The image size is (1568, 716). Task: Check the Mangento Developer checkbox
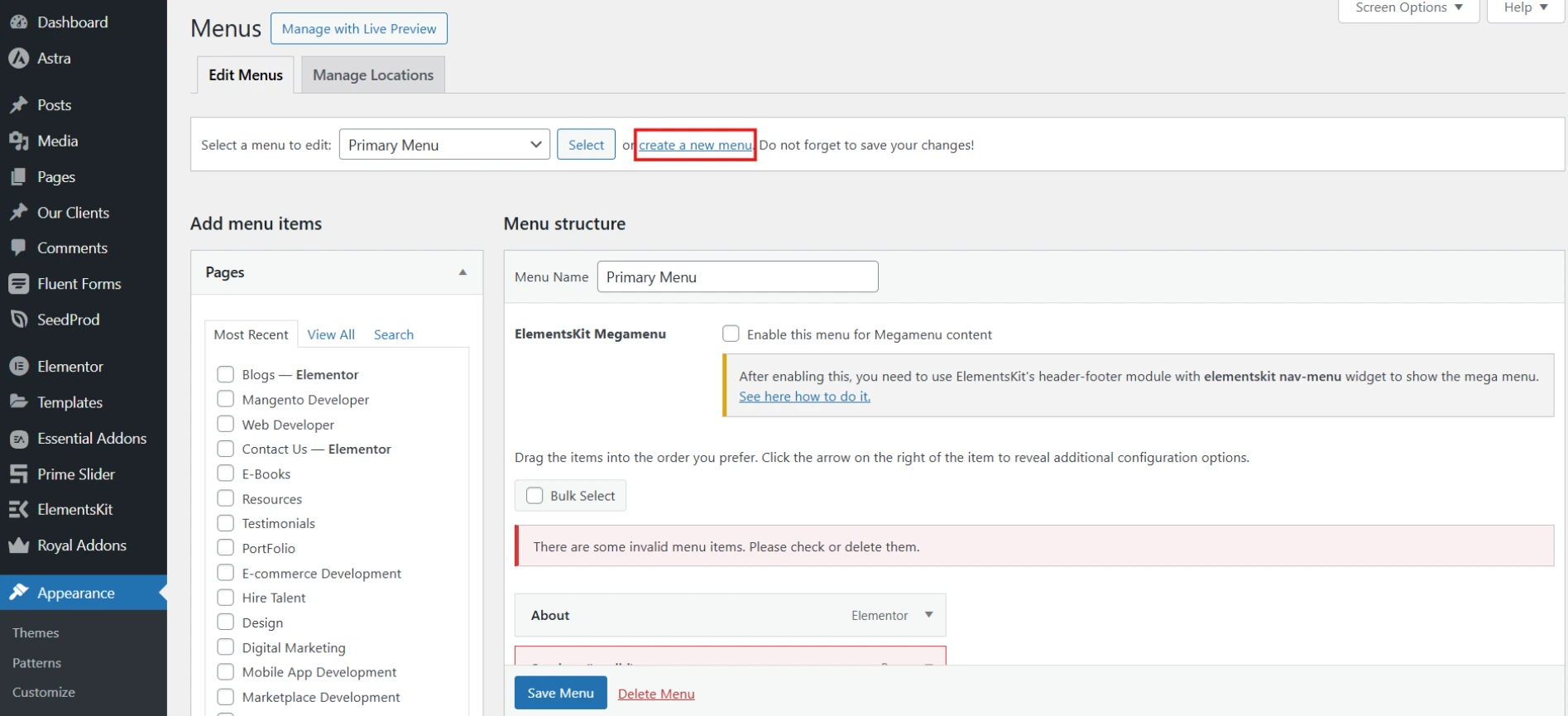225,399
